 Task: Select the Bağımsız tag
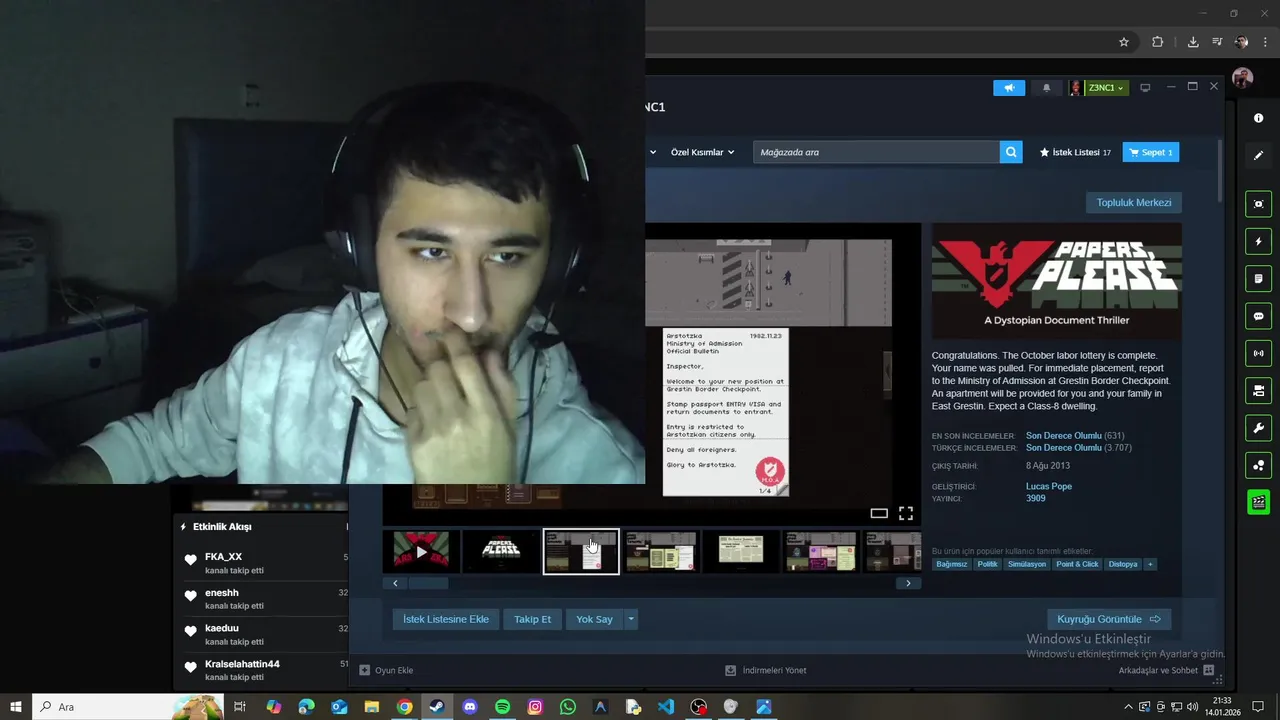point(951,564)
